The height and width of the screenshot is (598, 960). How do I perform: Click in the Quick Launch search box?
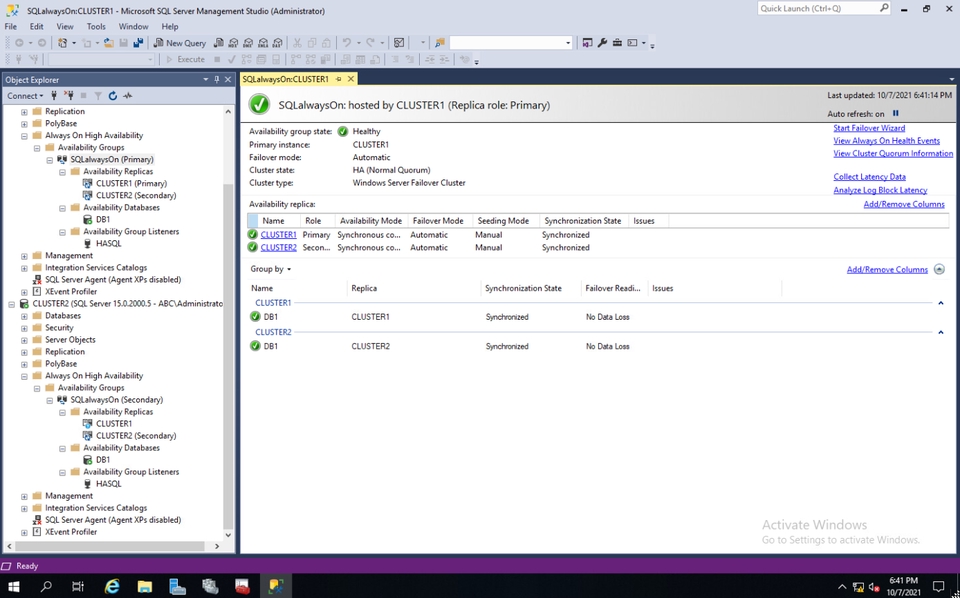[817, 8]
